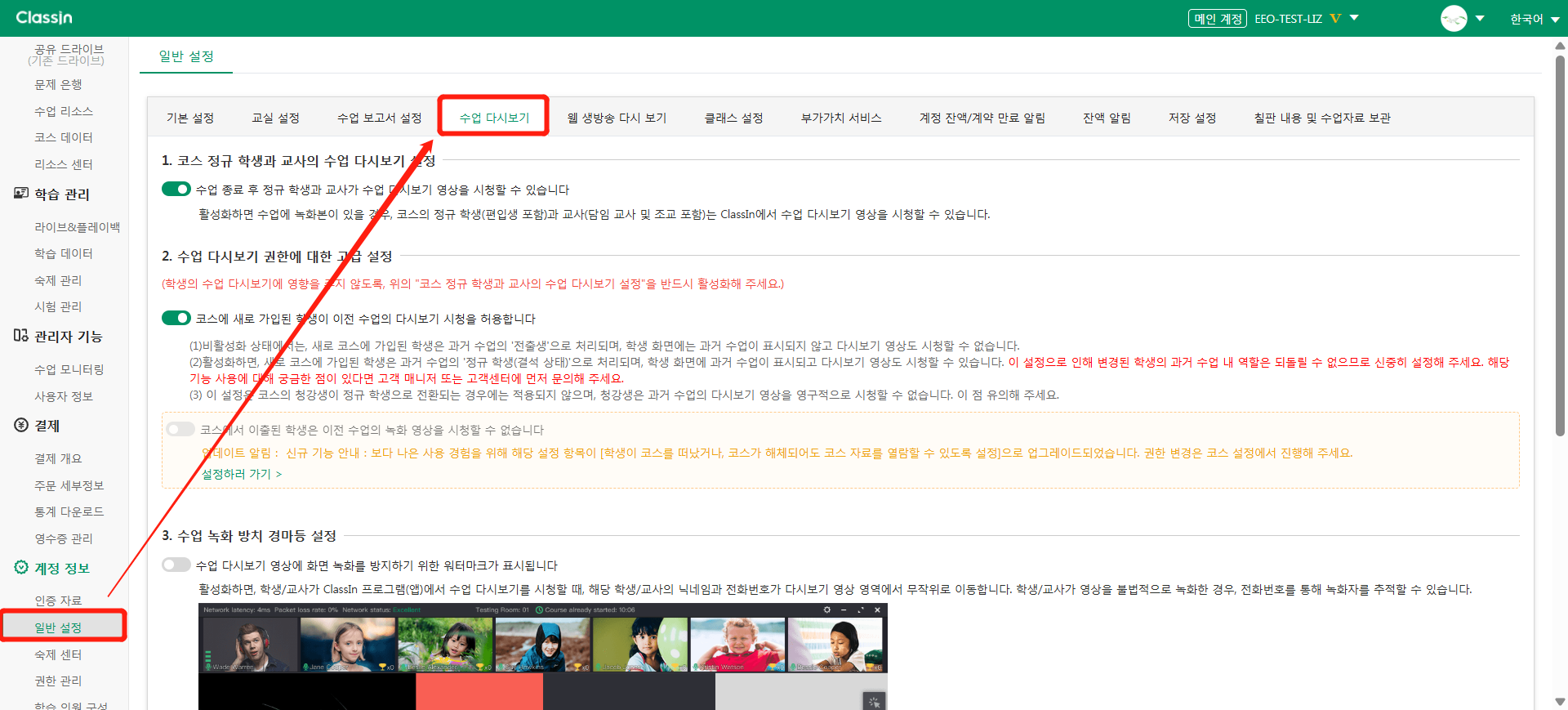Click the 계정 정보 gear icon
This screenshot has height=710, width=1568.
[21, 567]
